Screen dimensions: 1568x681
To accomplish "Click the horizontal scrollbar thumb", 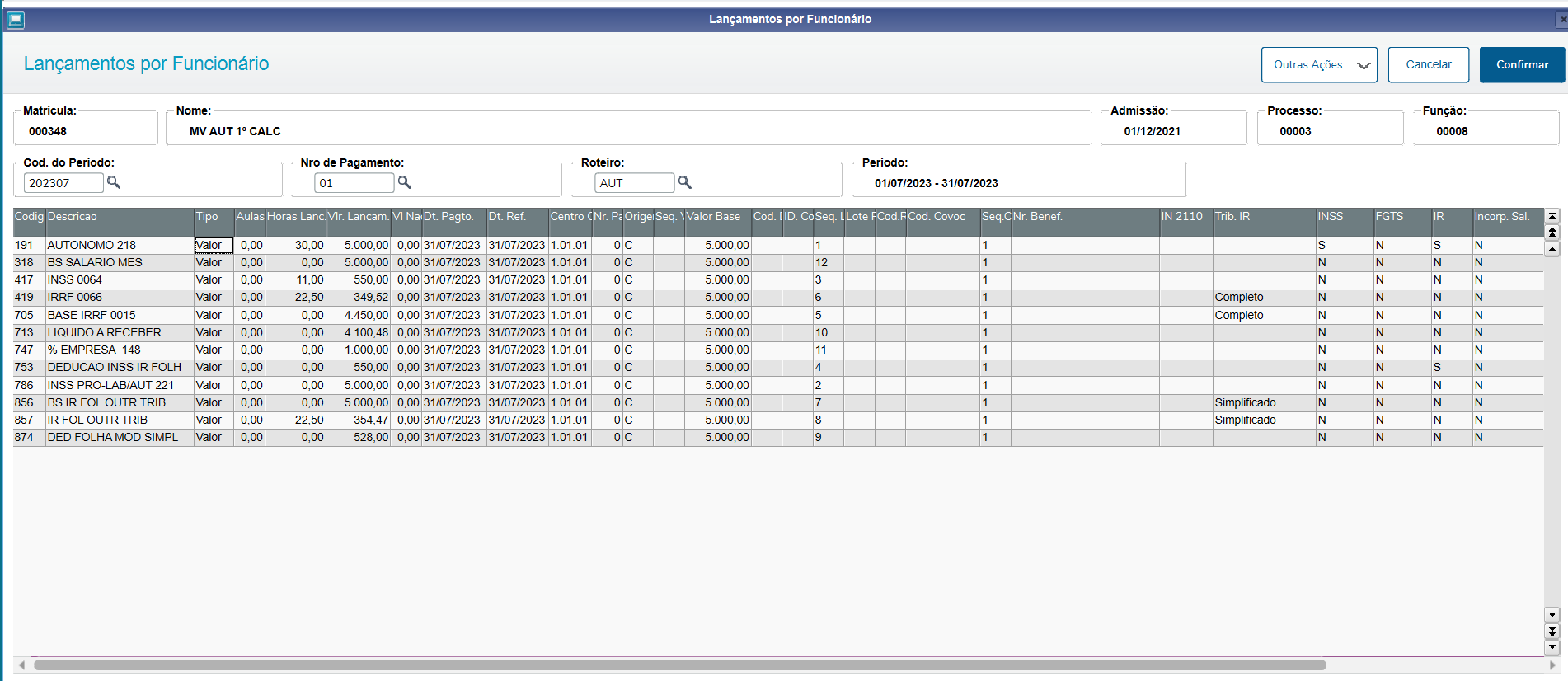I will point(679,665).
